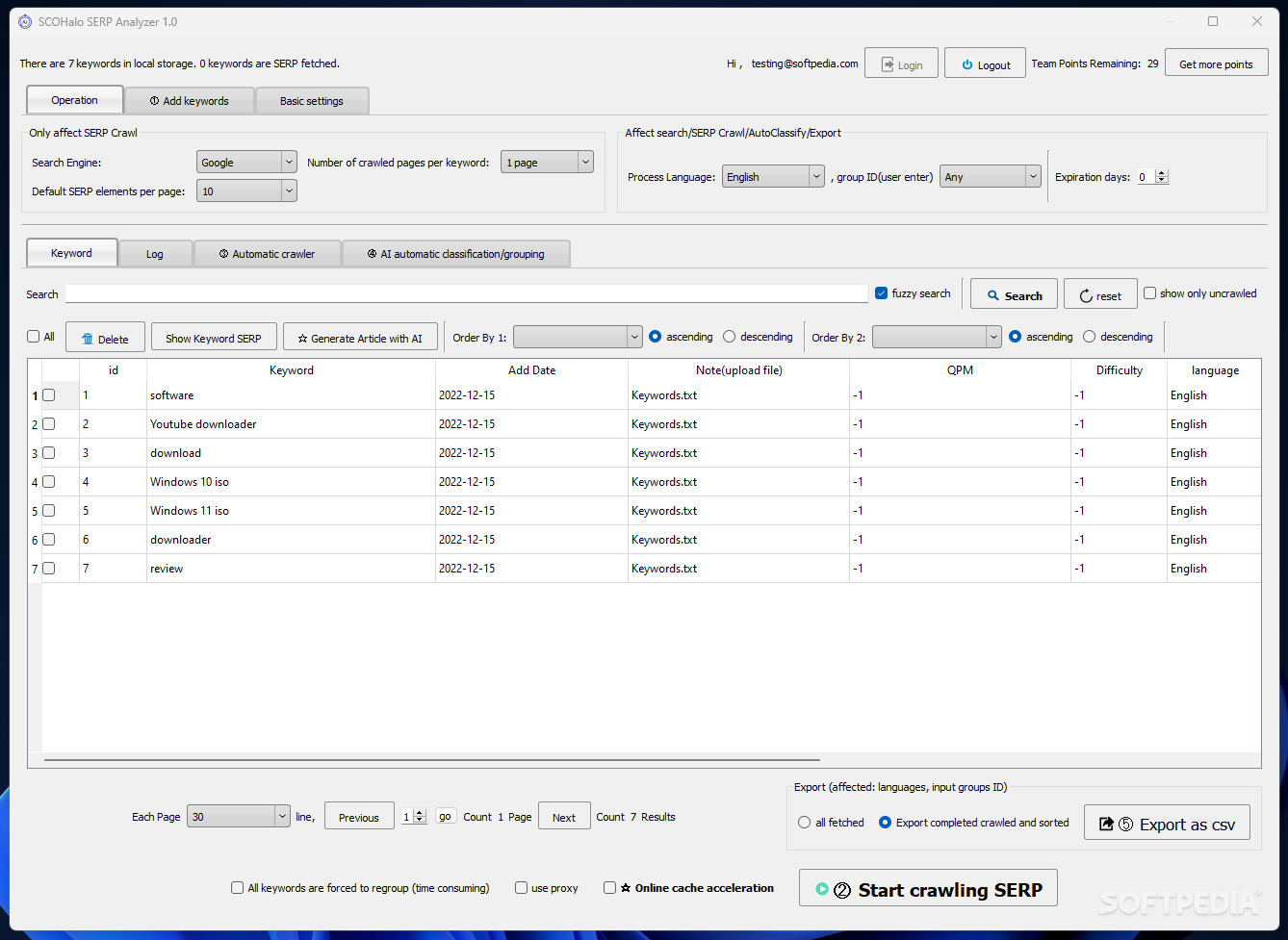Click the horizontal scrollbar under keyword table

(x=431, y=760)
